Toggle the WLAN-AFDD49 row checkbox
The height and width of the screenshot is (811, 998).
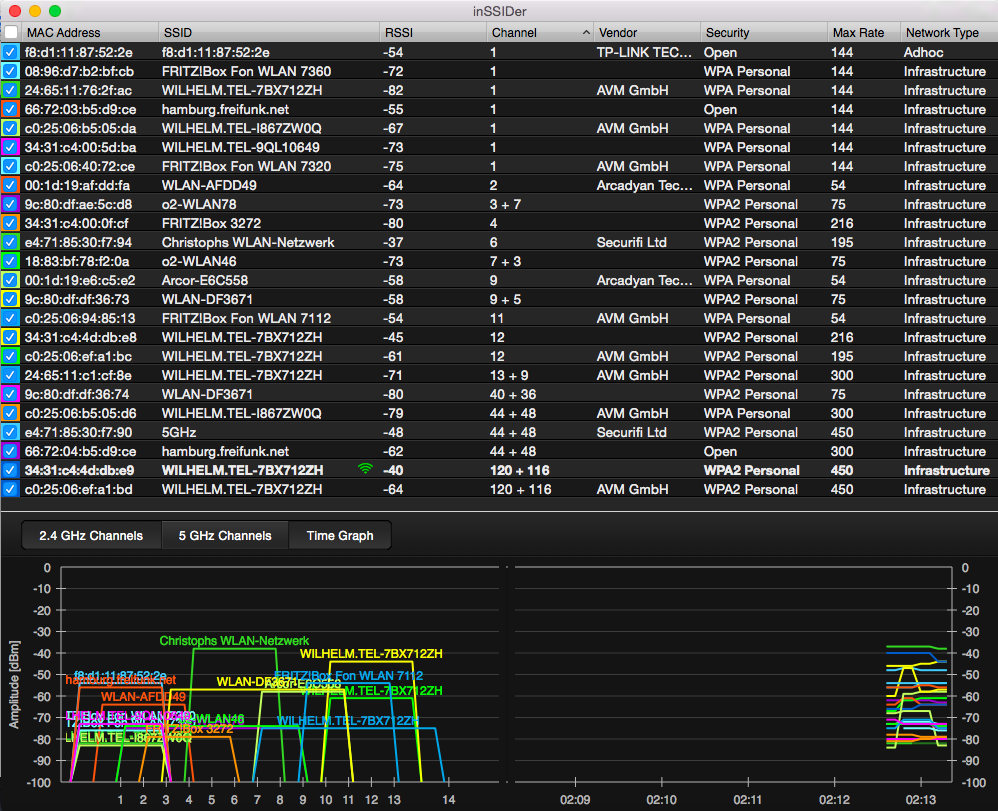coord(10,185)
